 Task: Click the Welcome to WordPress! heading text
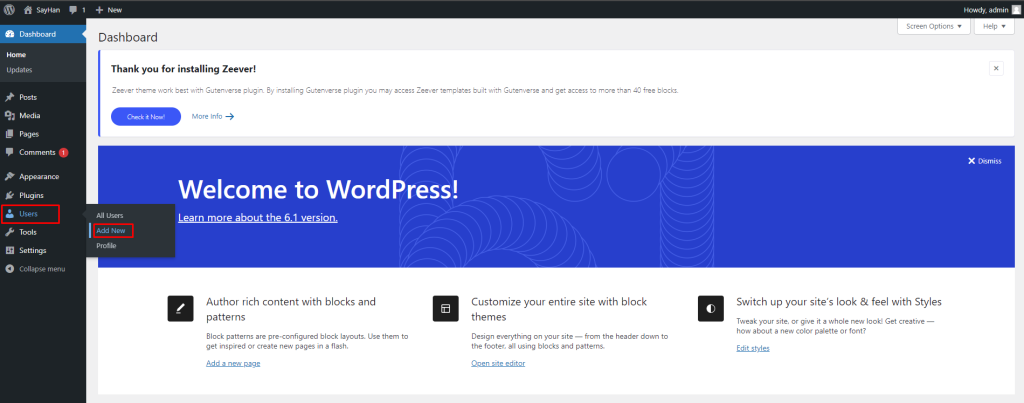pyautogui.click(x=318, y=189)
